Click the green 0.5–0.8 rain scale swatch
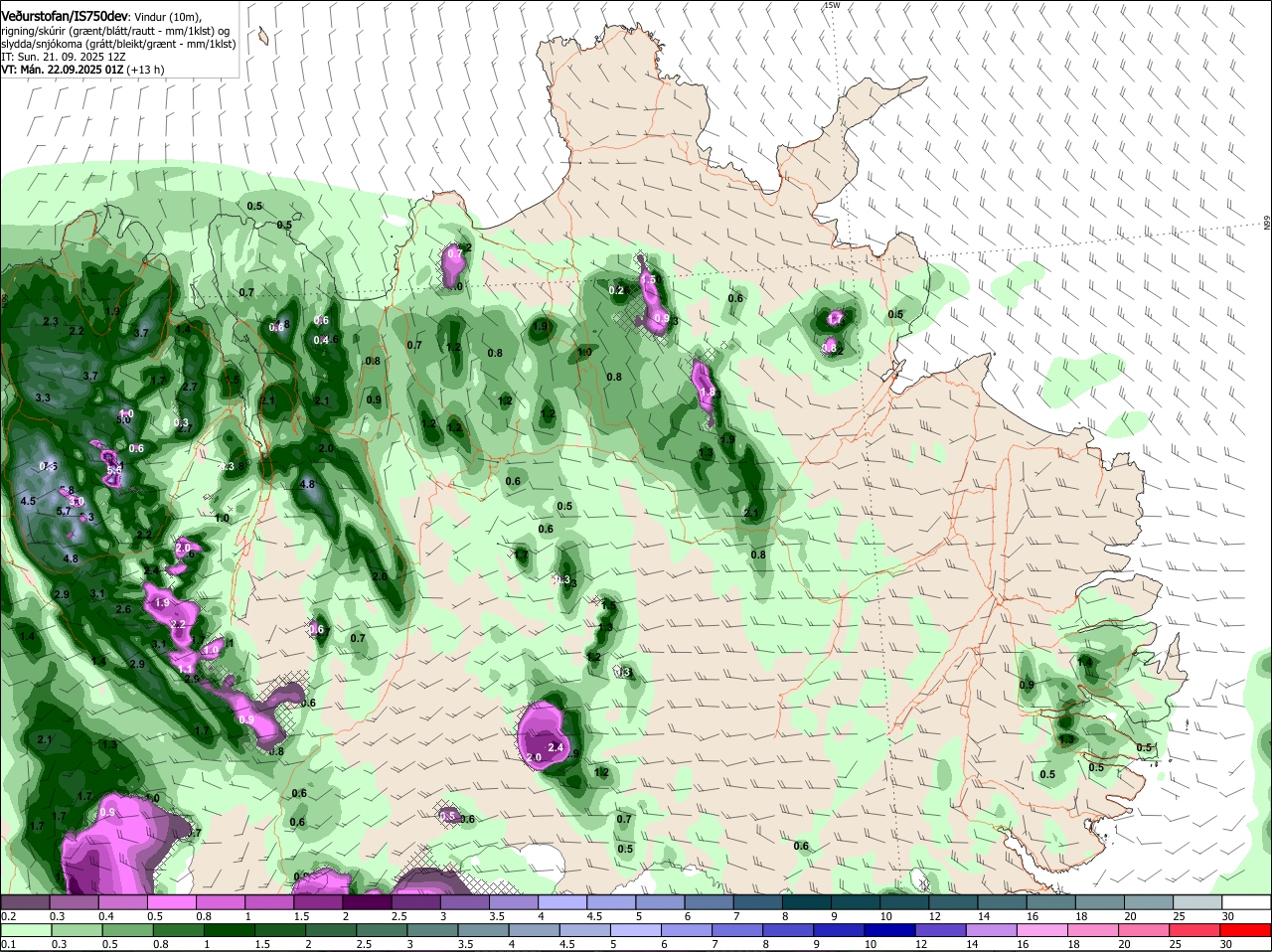The image size is (1272, 952). point(129,930)
